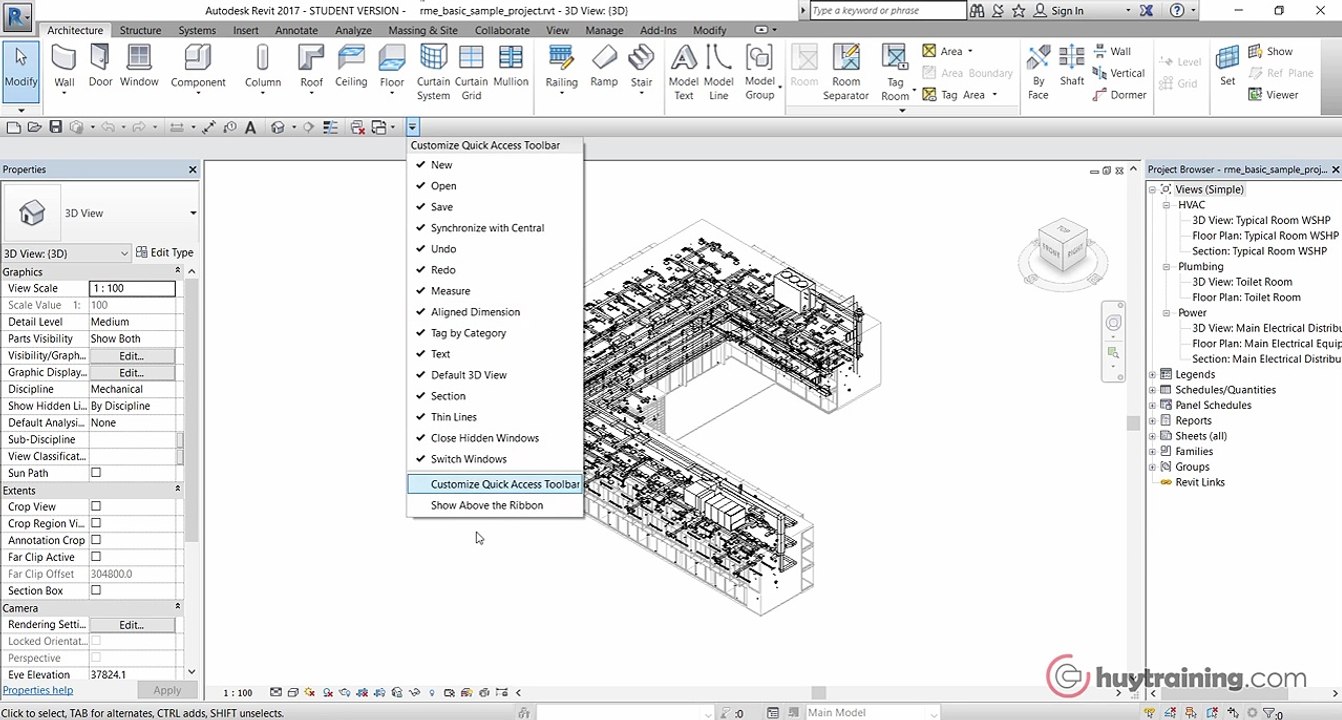The image size is (1342, 720).
Task: Select the Shaft opening tool
Action: (1072, 66)
